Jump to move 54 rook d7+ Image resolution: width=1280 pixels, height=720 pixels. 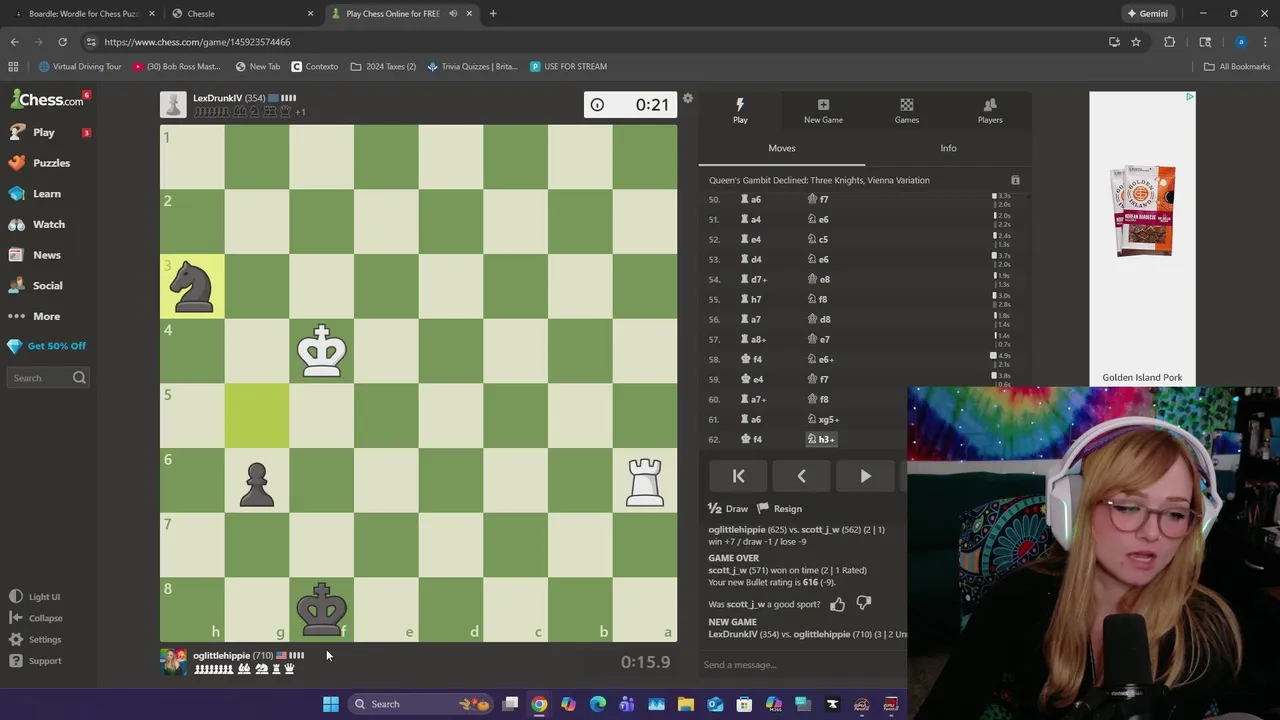point(754,279)
